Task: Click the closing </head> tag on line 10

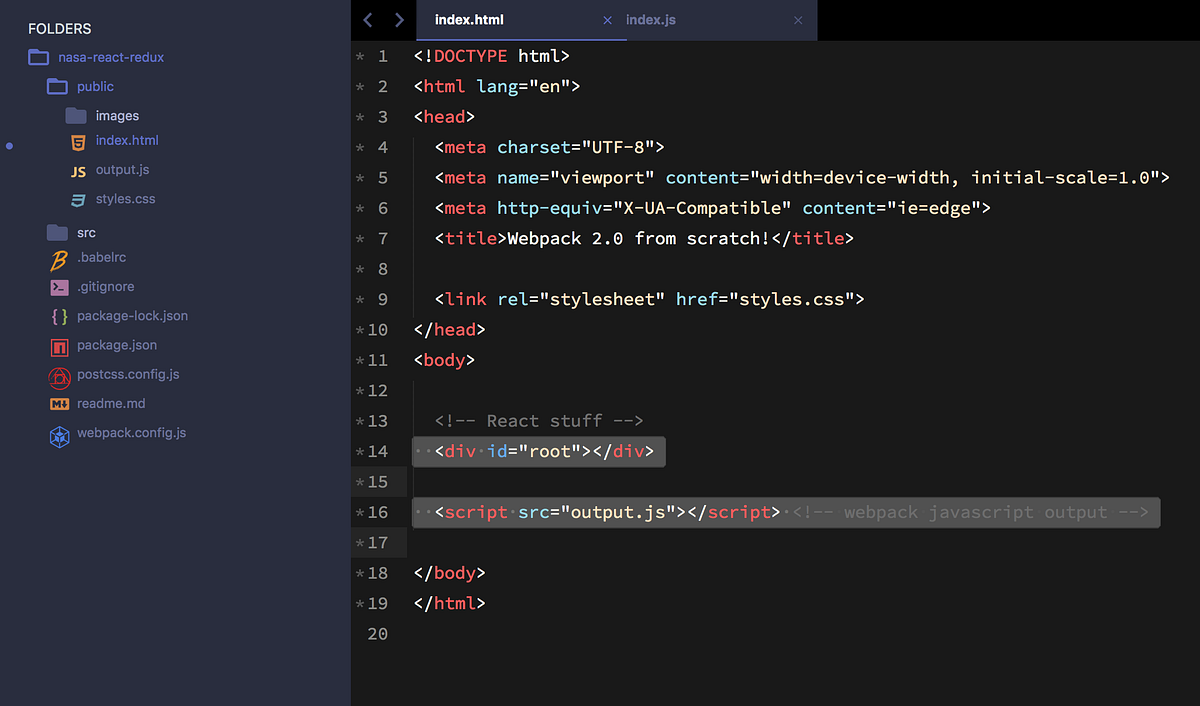Action: 449,330
